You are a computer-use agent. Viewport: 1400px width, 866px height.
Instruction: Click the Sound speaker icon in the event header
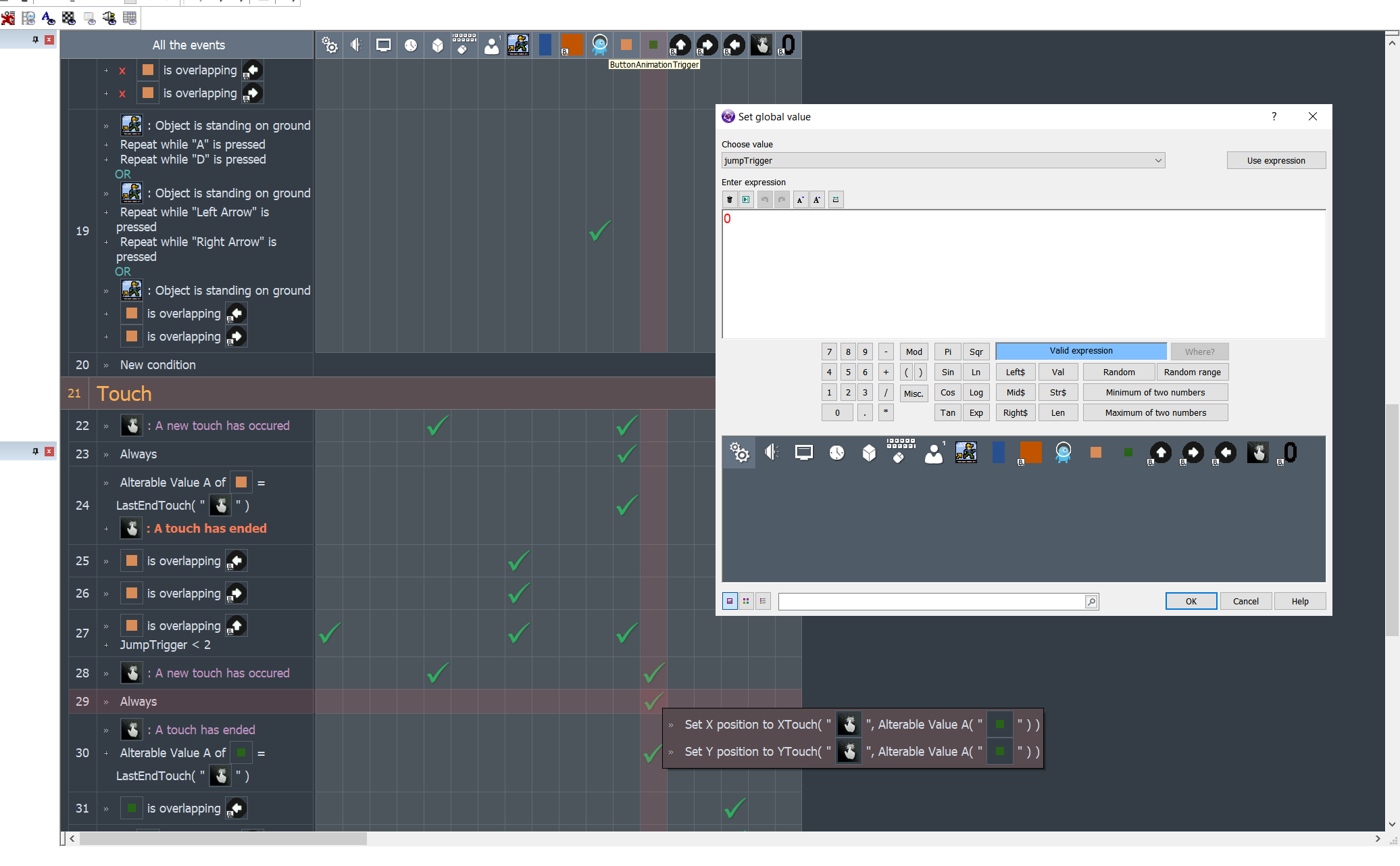(356, 45)
